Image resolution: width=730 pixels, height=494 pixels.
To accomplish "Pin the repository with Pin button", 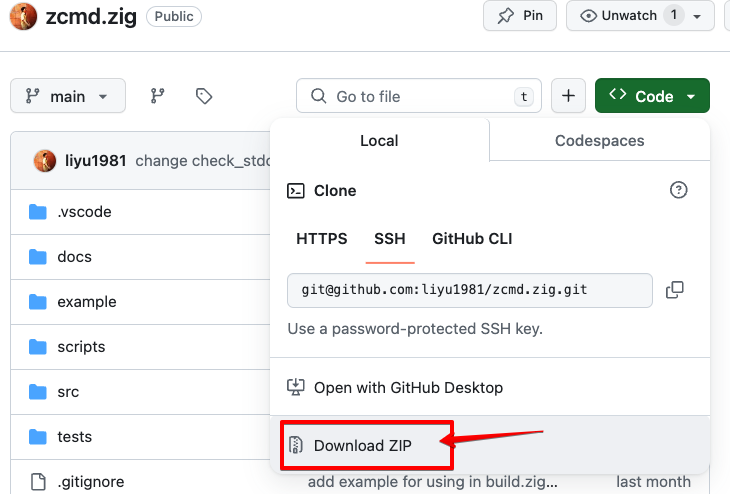I will tap(520, 16).
